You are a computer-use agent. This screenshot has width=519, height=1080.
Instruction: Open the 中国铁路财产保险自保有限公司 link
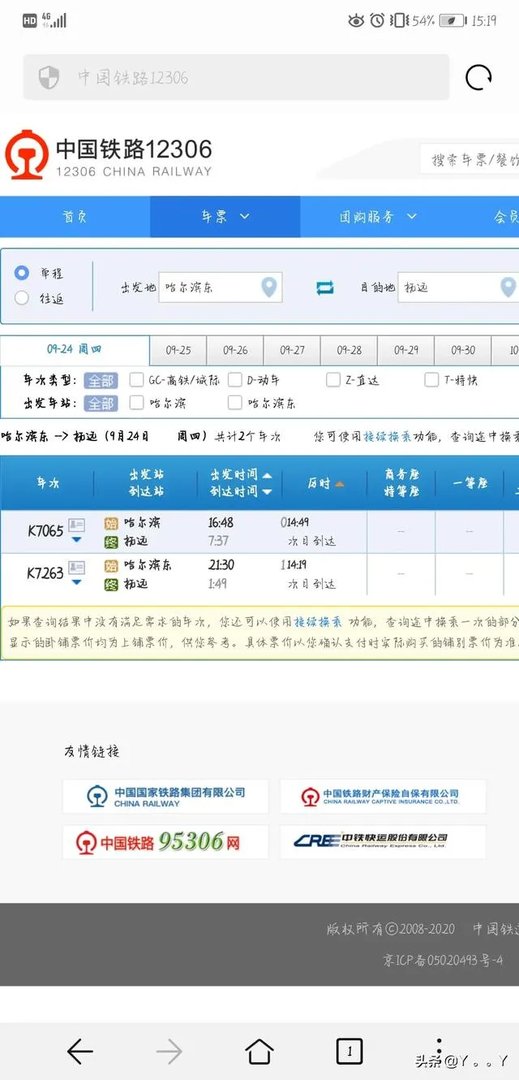click(383, 796)
